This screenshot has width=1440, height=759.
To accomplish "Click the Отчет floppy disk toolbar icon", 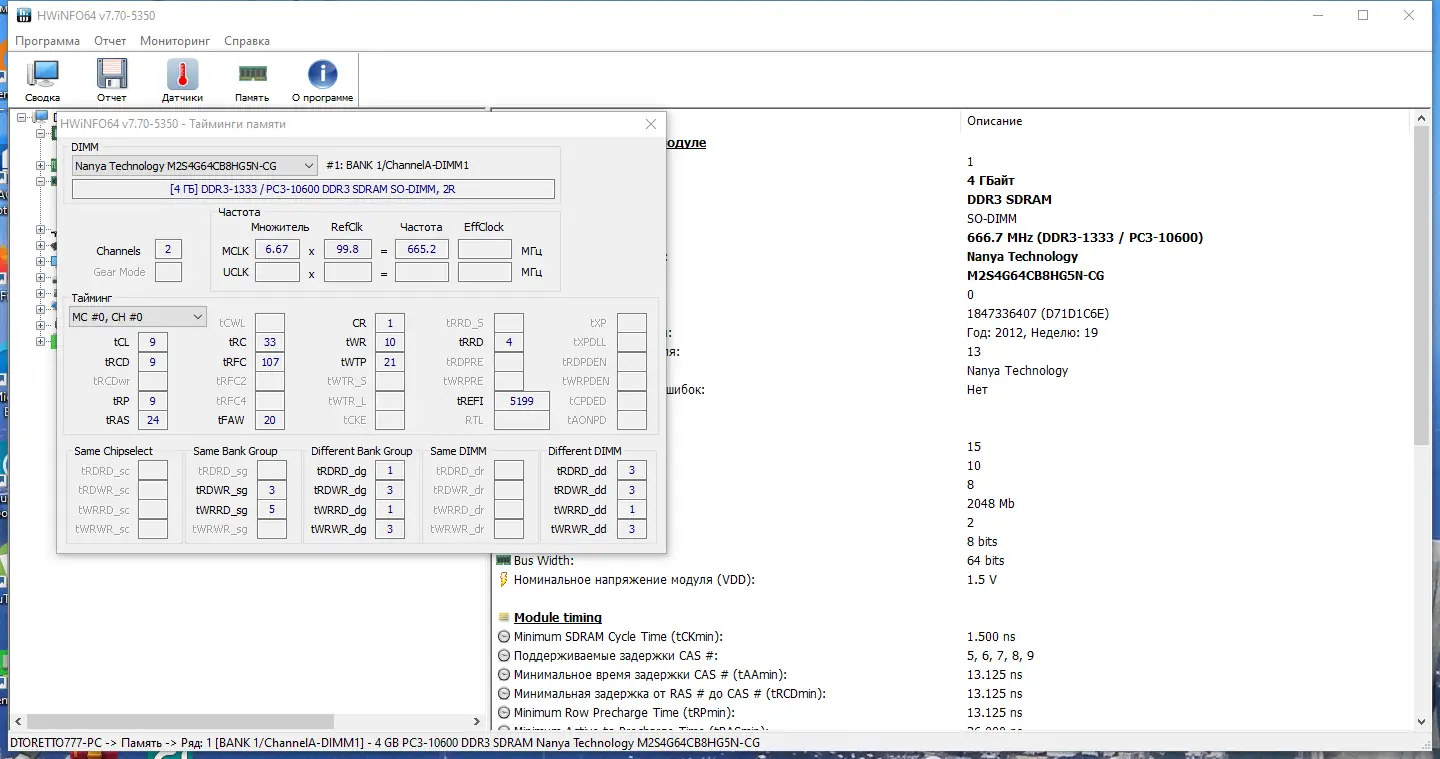I will pyautogui.click(x=111, y=80).
